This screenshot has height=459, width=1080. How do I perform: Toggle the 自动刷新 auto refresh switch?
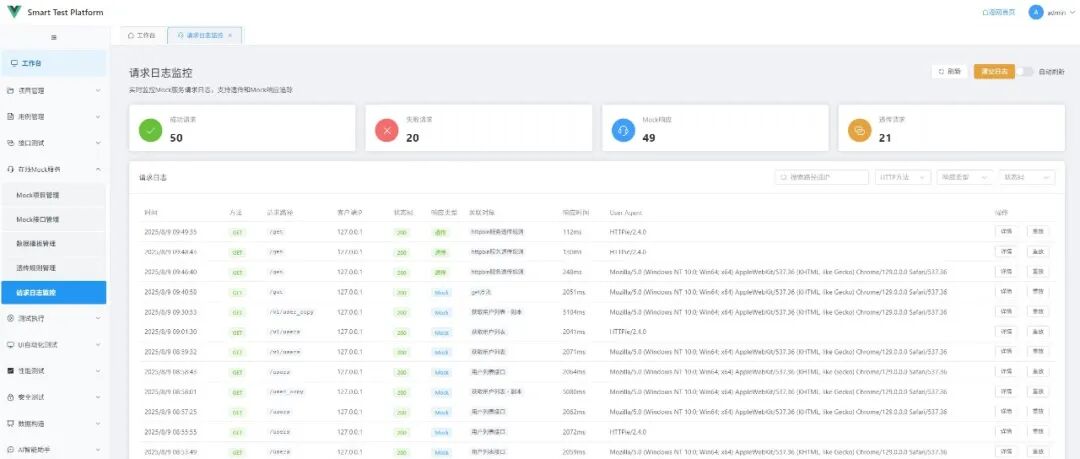click(x=1024, y=71)
